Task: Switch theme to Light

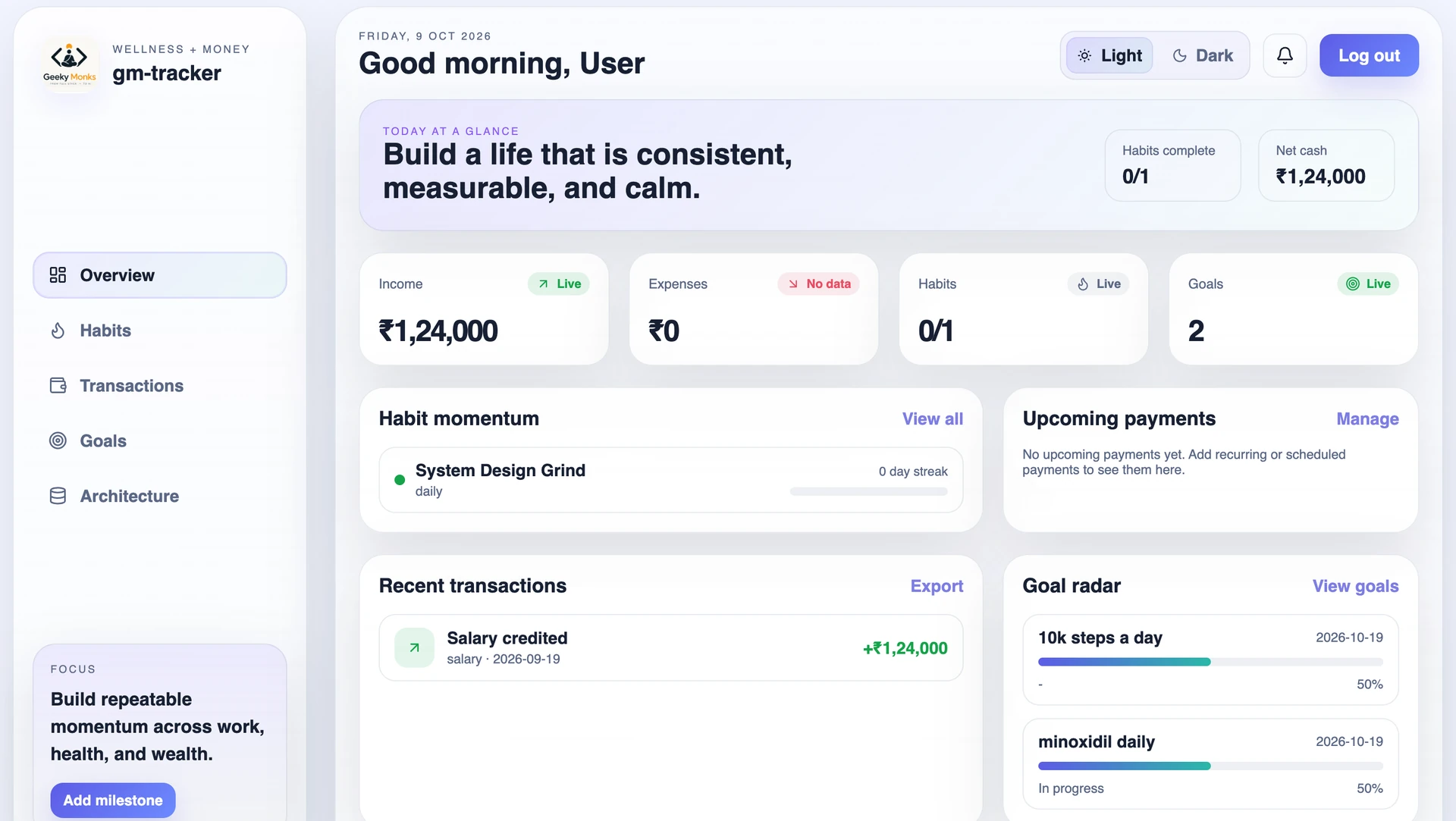Action: (1109, 55)
